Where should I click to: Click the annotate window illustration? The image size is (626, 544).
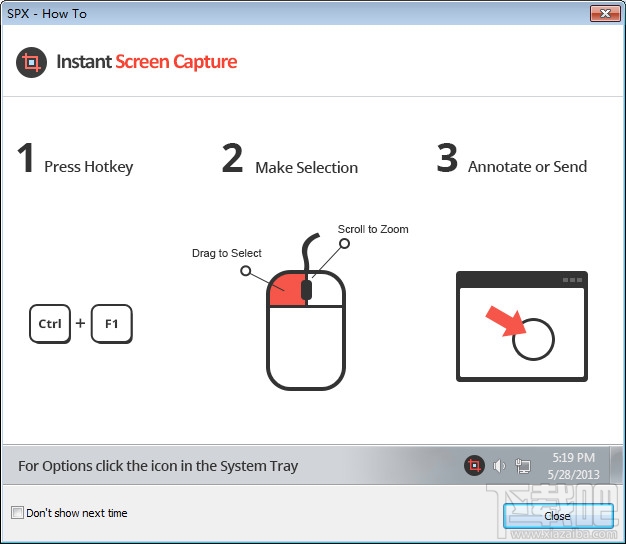click(x=522, y=326)
